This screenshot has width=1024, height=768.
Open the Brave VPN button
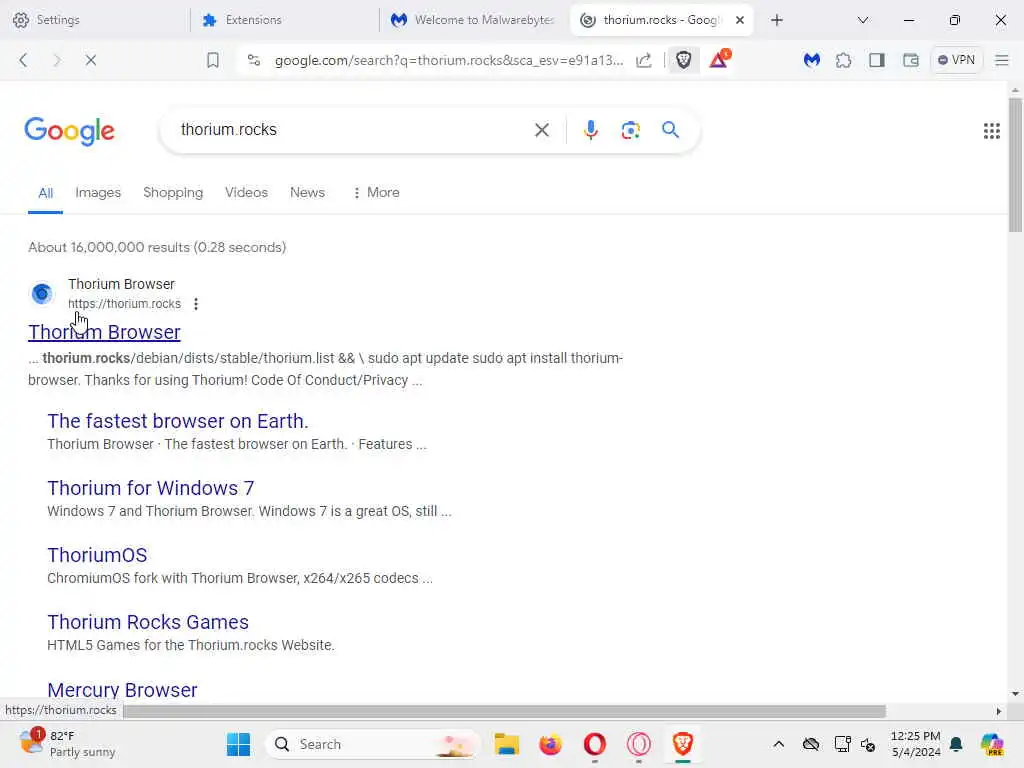tap(956, 60)
